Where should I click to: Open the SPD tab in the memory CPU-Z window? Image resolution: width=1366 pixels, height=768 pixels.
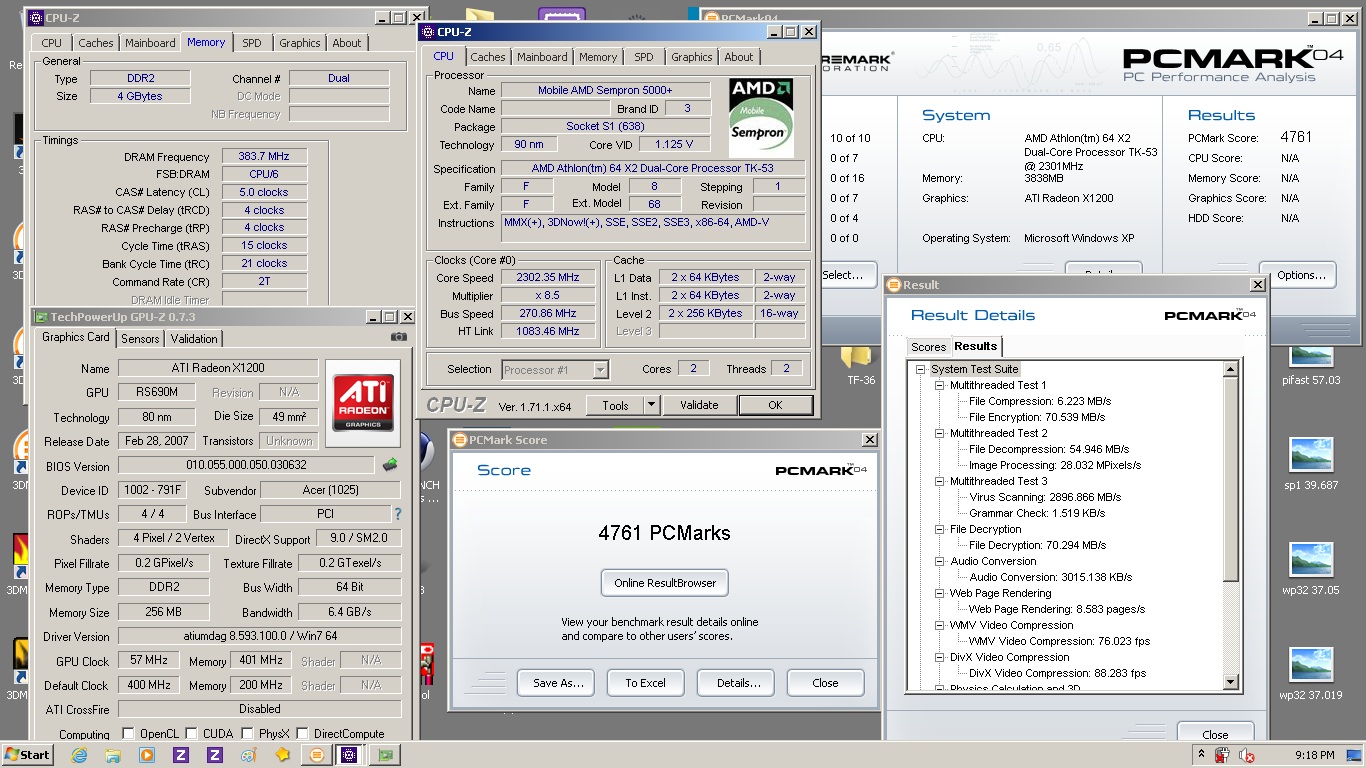(252, 43)
